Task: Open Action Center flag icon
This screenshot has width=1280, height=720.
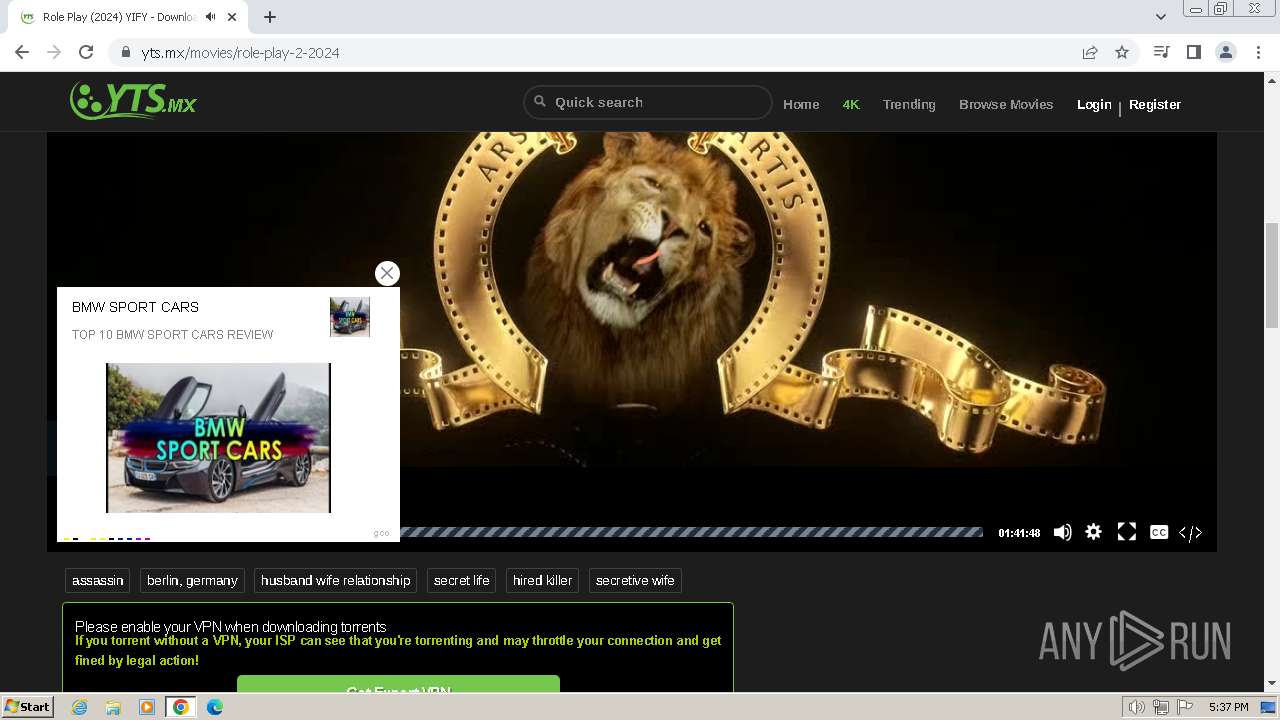Action: (1185, 707)
